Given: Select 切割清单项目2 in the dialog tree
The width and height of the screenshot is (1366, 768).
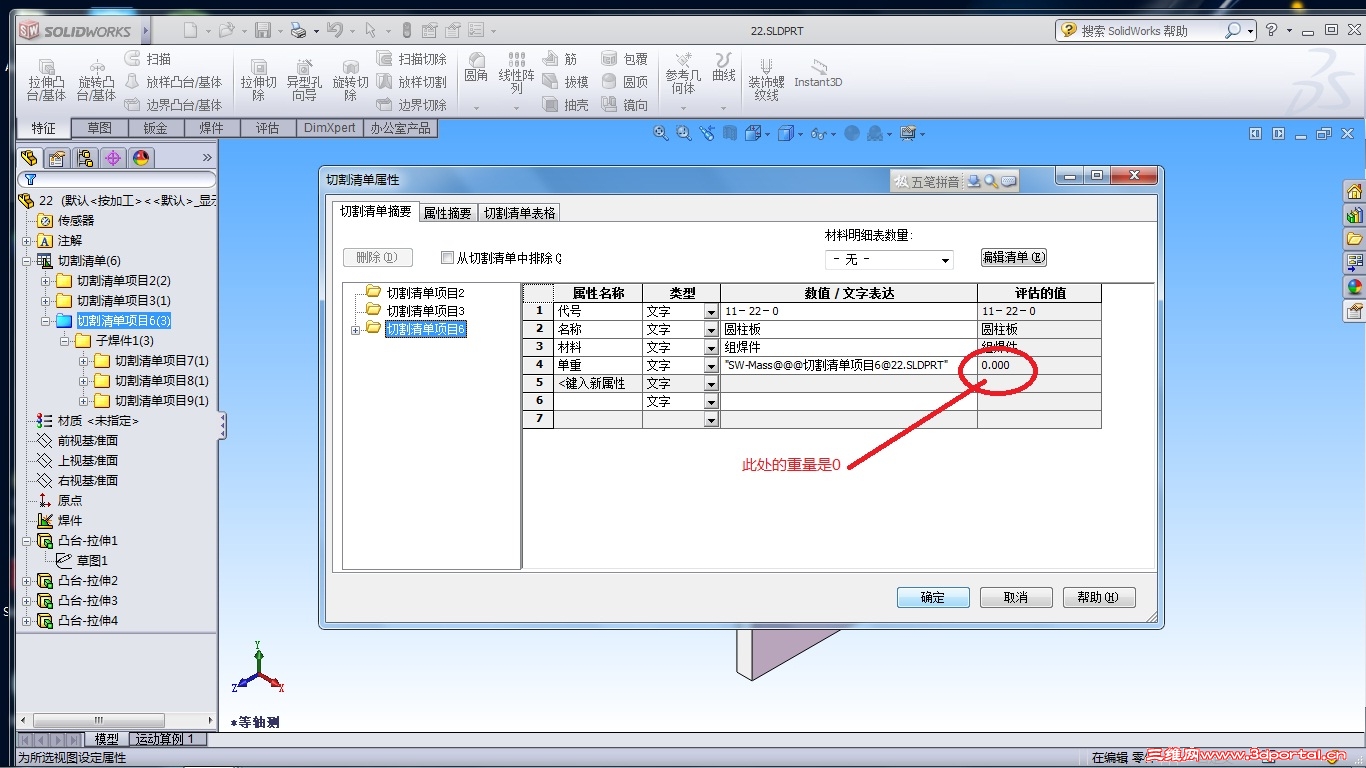Looking at the screenshot, I should 426,293.
